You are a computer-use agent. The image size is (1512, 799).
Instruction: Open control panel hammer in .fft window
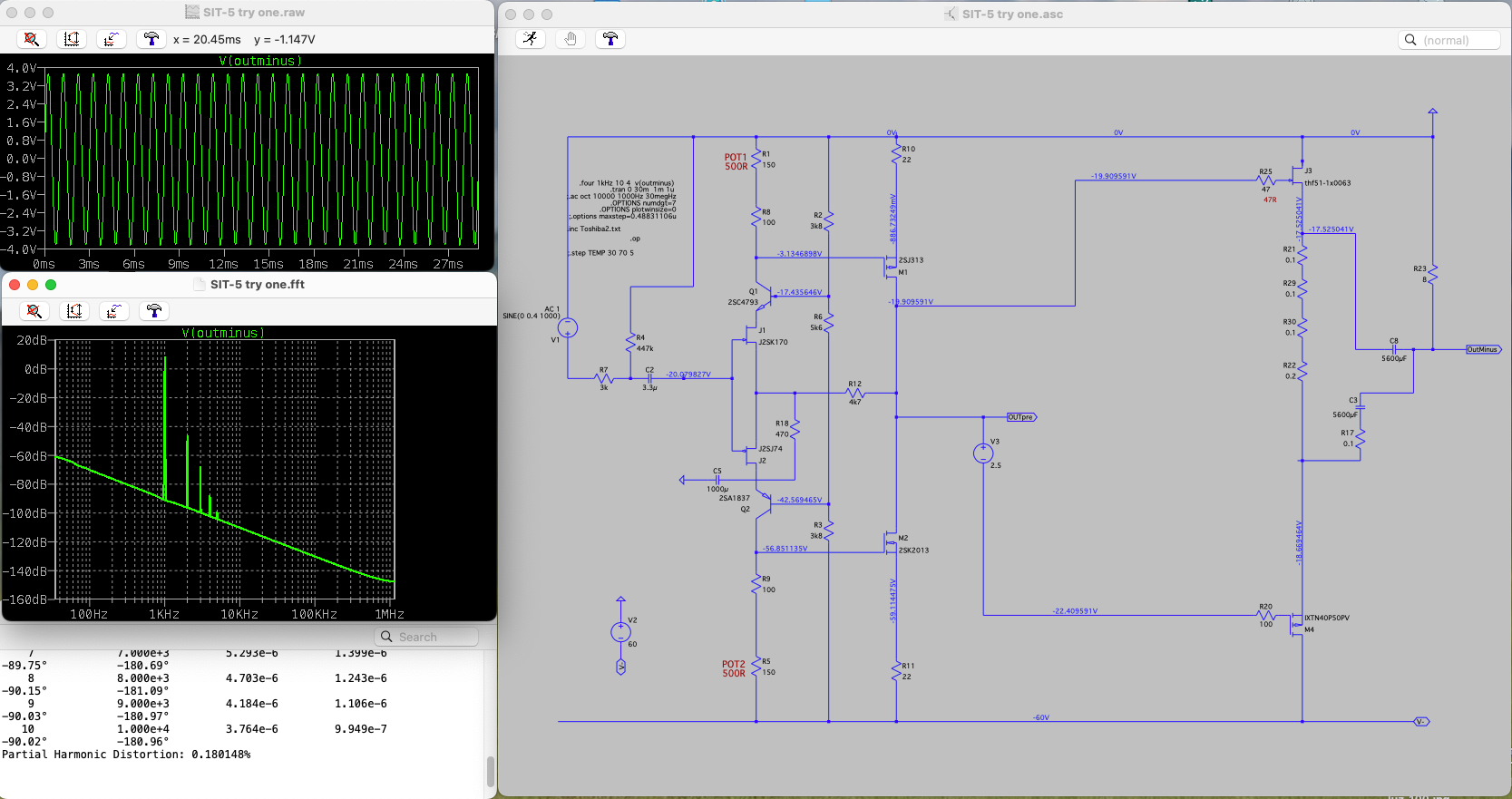coord(154,311)
